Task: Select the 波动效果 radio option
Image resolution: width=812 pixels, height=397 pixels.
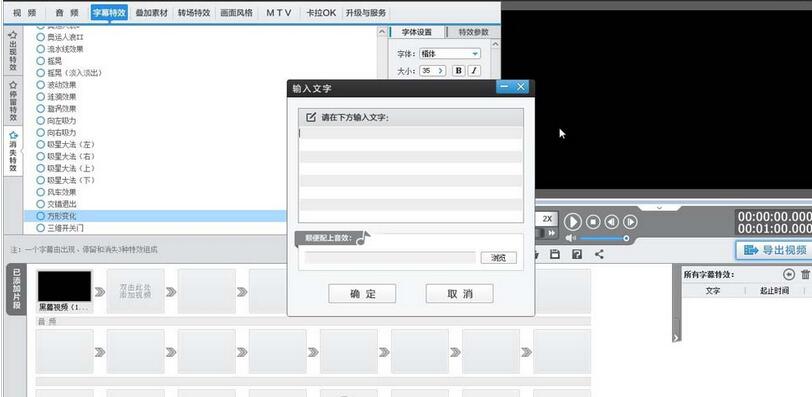Action: (40, 85)
